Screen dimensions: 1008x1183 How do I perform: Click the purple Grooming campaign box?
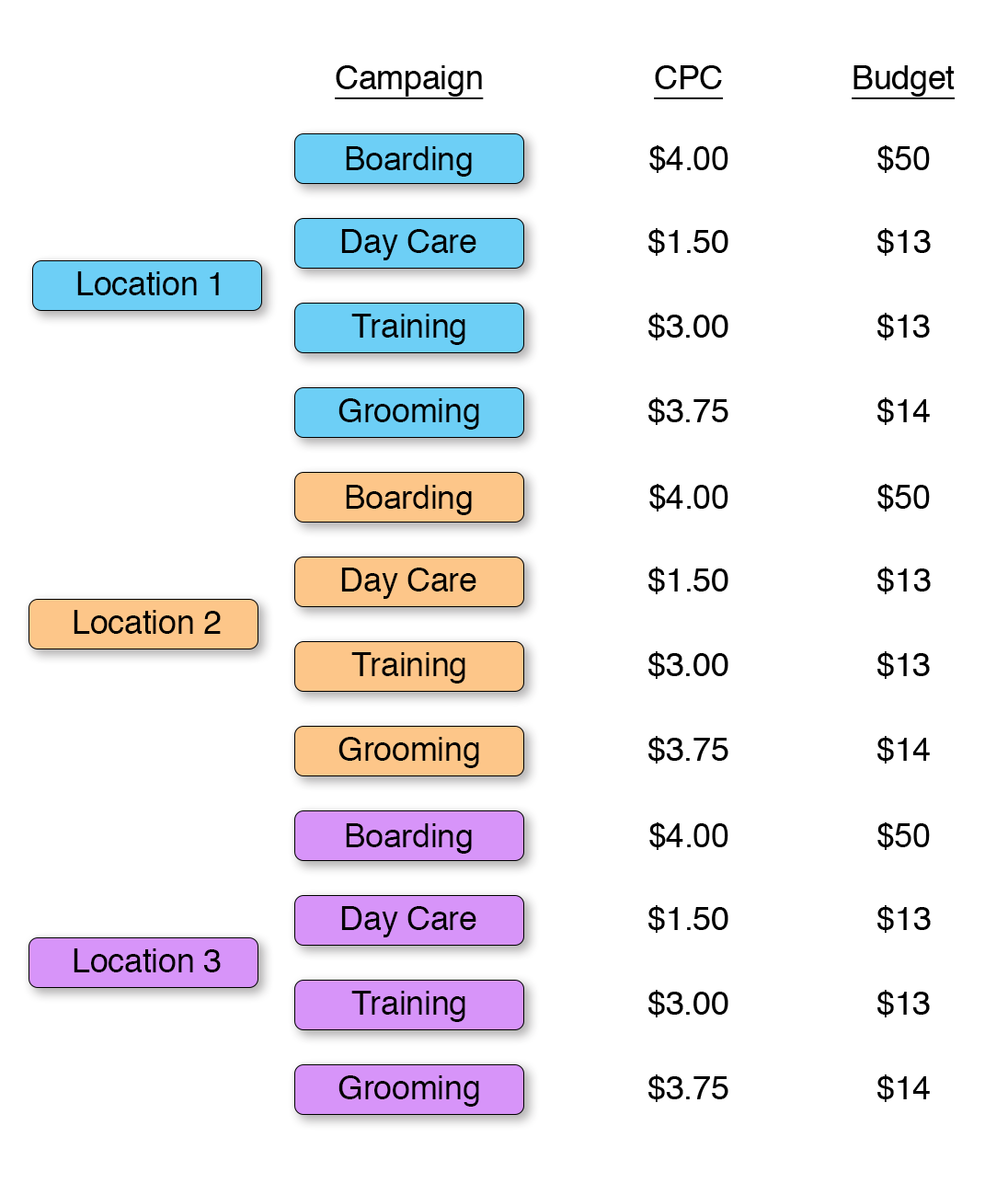(x=409, y=1089)
